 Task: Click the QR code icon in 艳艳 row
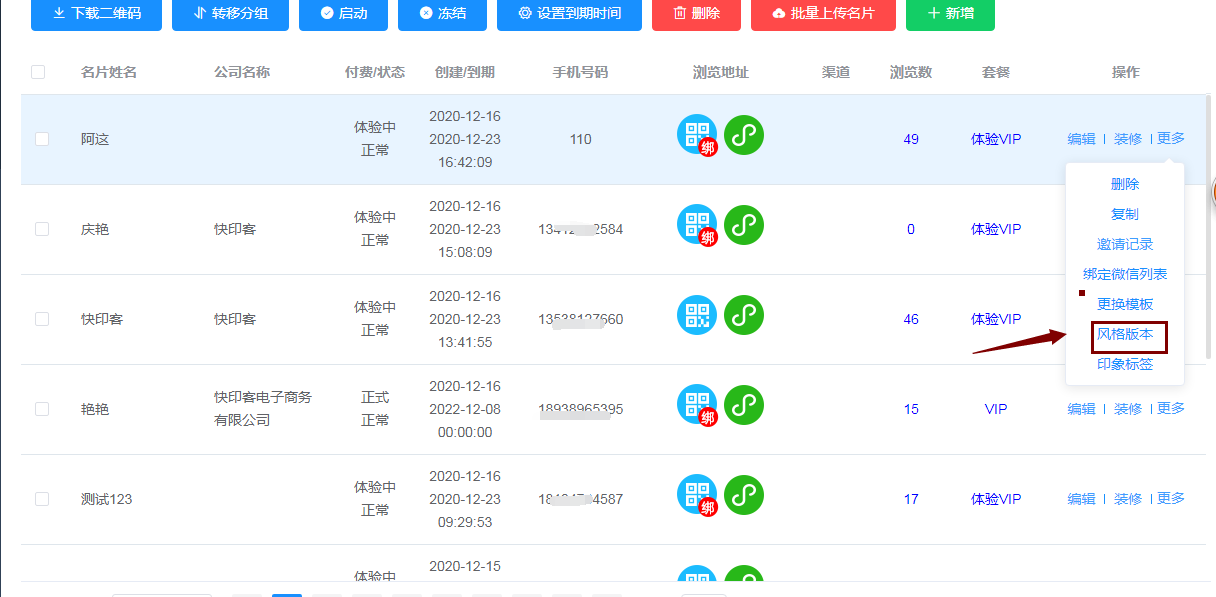click(696, 404)
